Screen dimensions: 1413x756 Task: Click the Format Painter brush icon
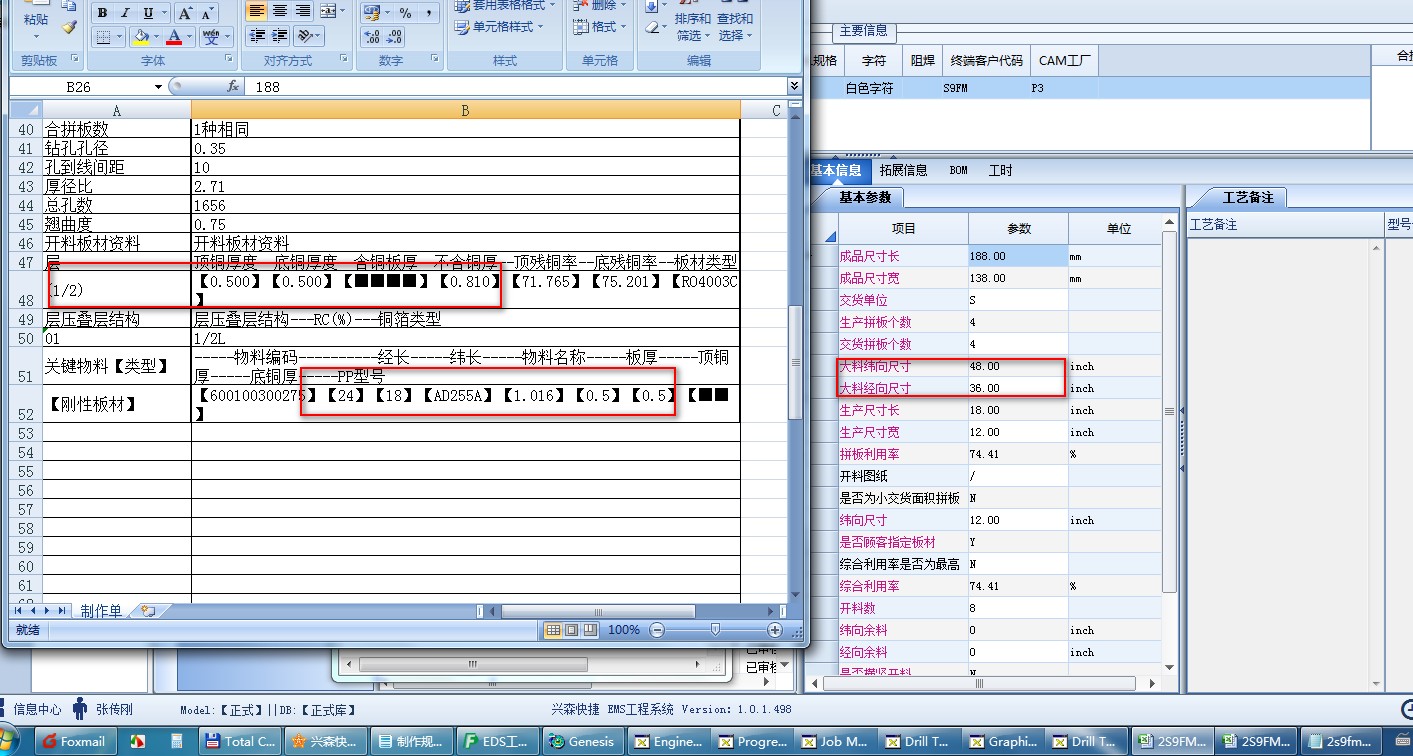click(69, 28)
